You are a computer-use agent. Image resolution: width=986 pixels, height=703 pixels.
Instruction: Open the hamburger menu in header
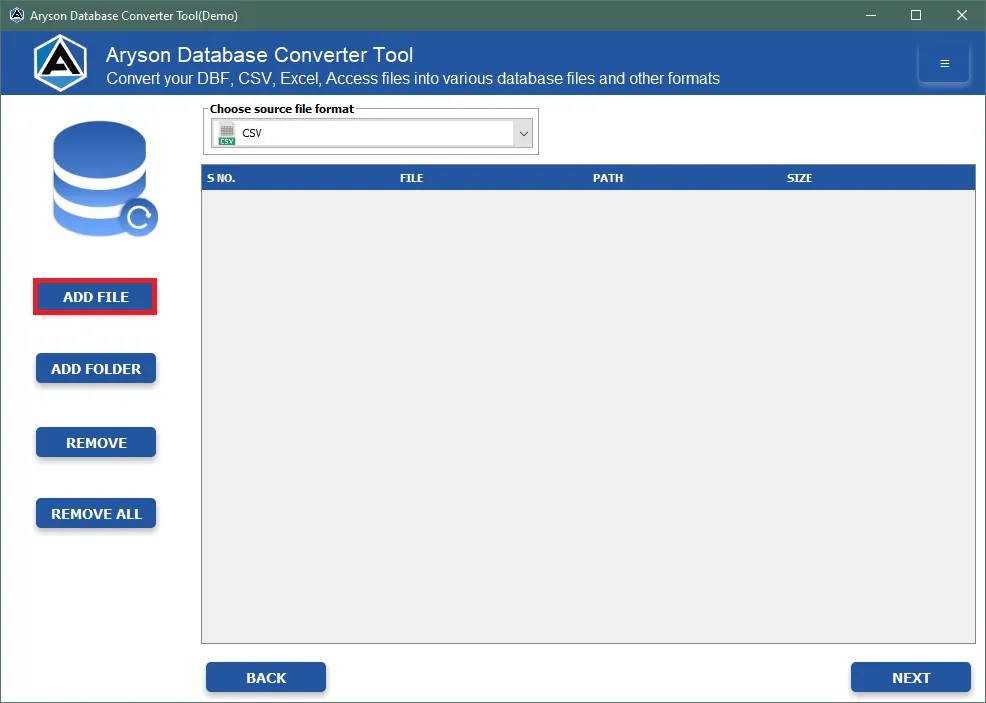tap(943, 63)
